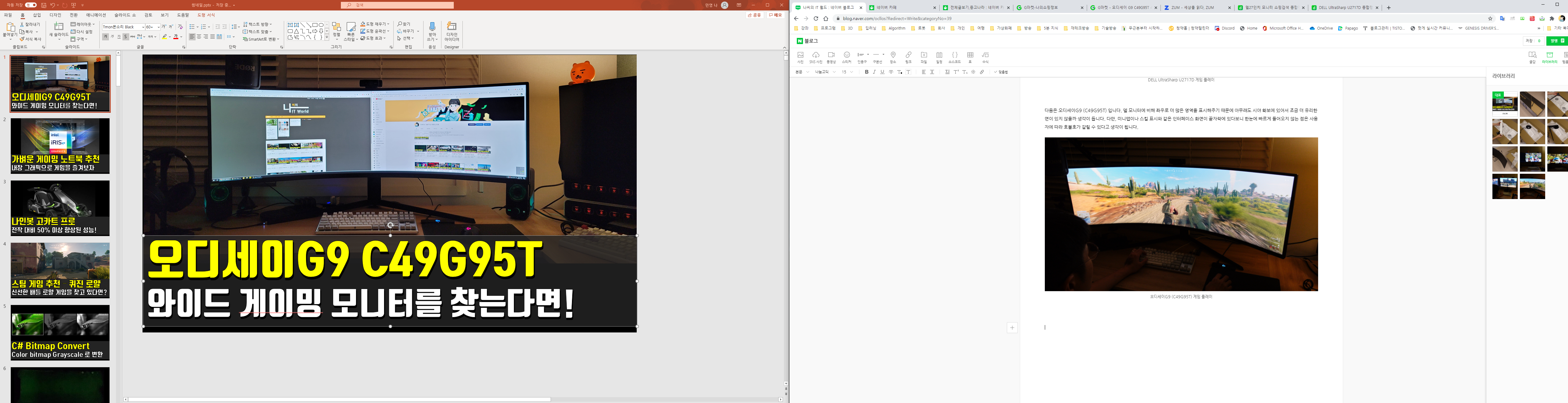
Task: Open the Tmon몬소리 Black font dropdown
Action: click(143, 27)
